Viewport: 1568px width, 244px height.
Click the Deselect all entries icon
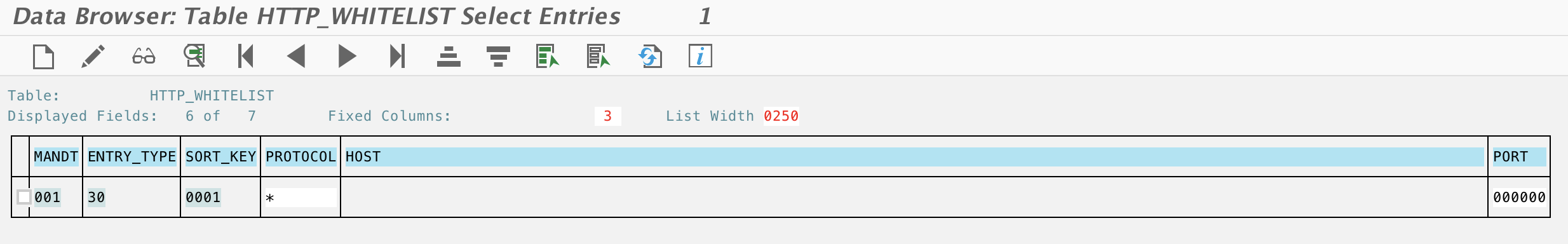pos(598,56)
